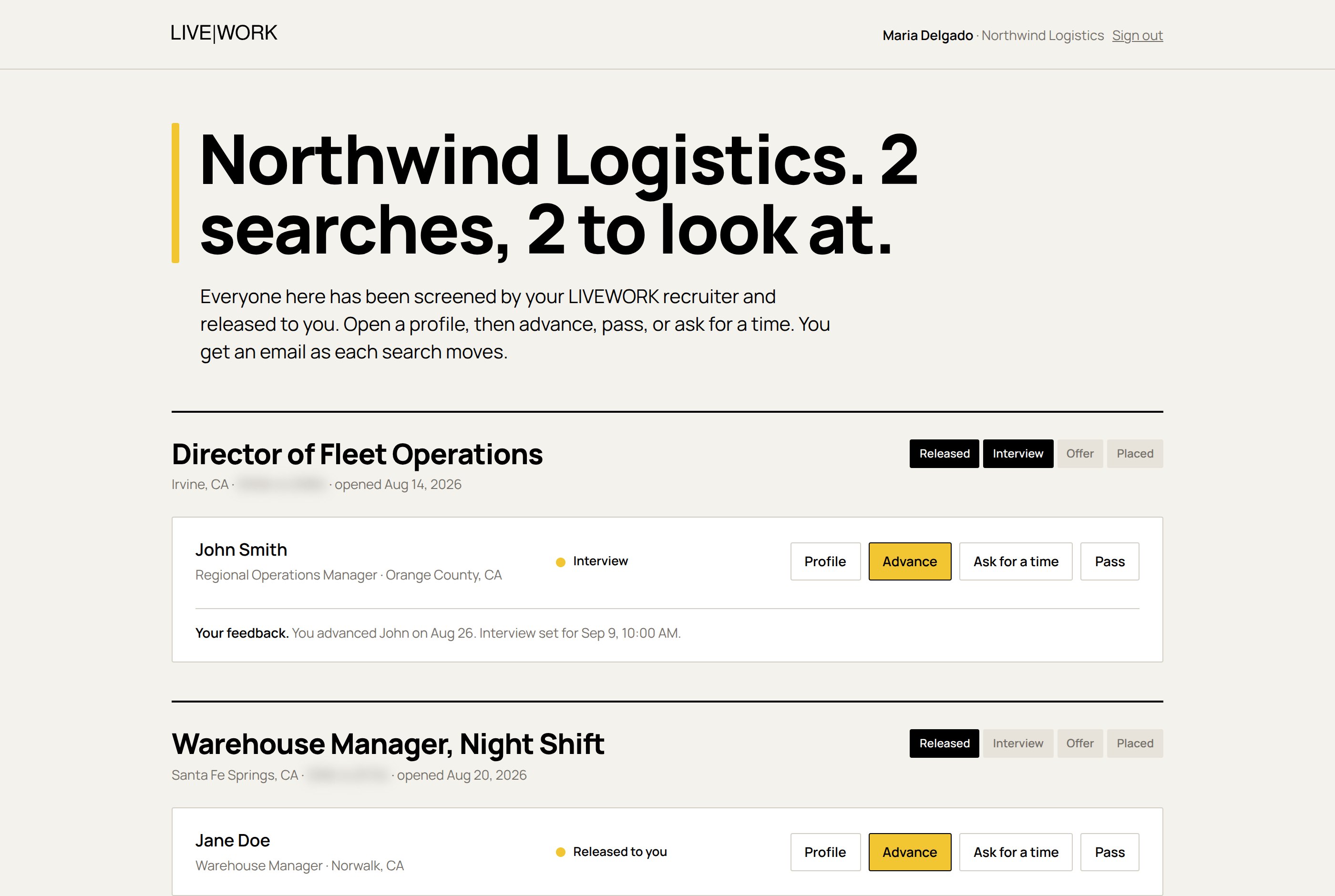Select Released stage for Warehouse Manager search

pos(944,743)
